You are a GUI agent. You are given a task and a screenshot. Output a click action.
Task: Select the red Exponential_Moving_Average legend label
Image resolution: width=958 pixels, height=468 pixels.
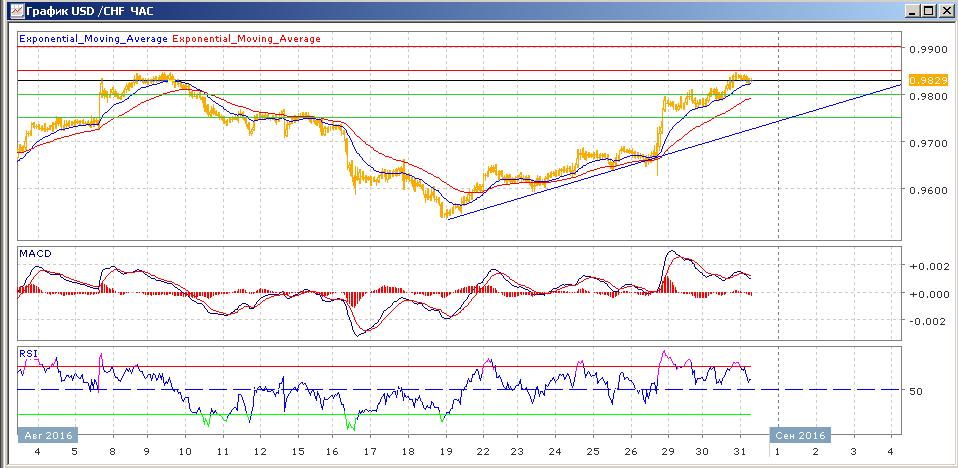pyautogui.click(x=247, y=39)
